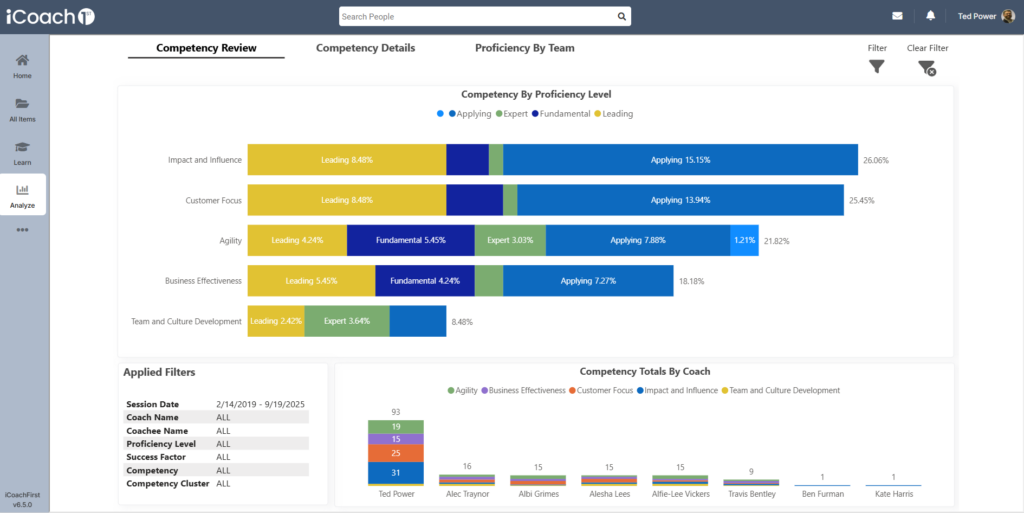Open the Learn graduation cap icon
The width and height of the screenshot is (1024, 513).
click(22, 147)
